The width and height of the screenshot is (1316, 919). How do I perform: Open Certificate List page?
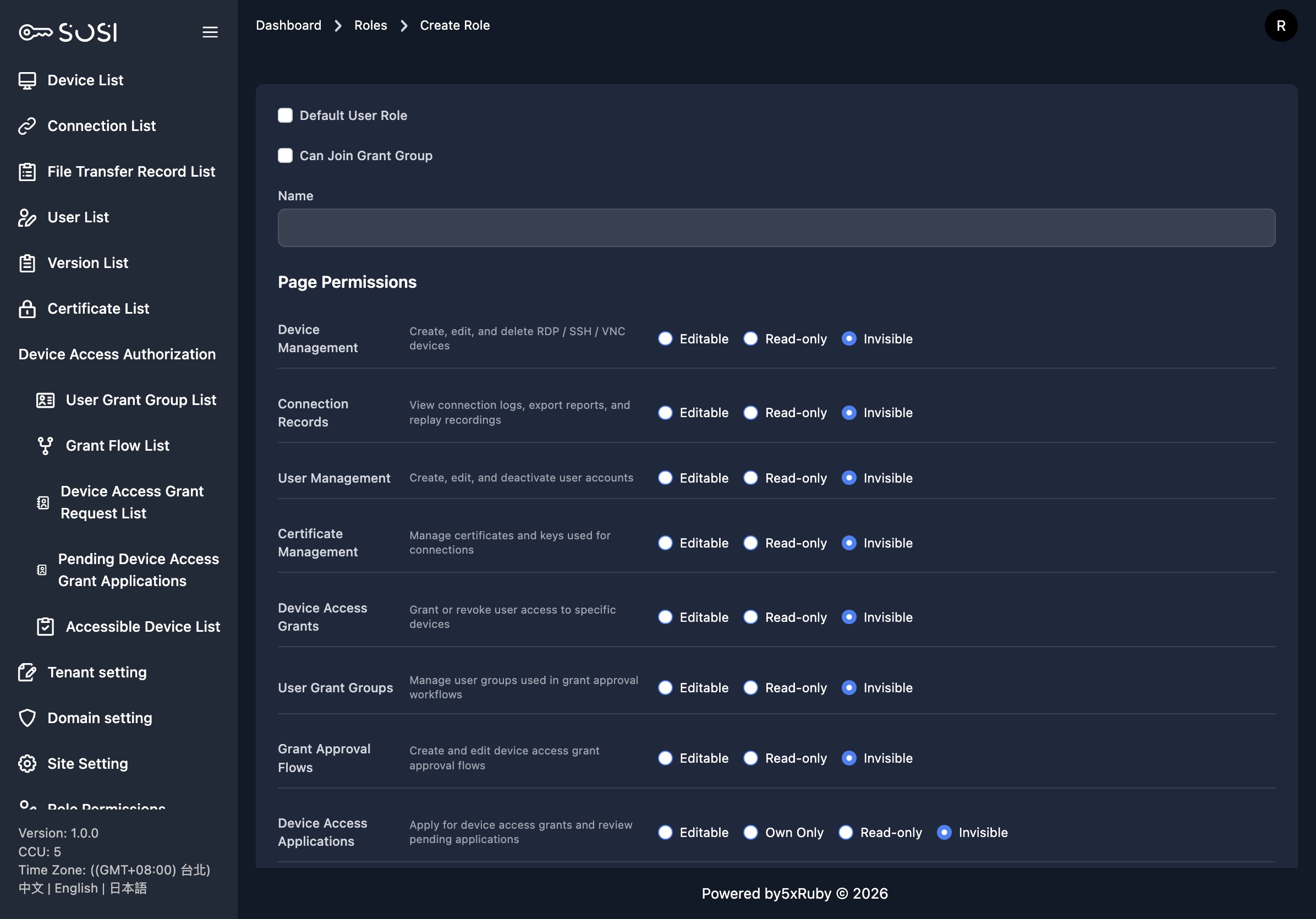click(x=98, y=309)
